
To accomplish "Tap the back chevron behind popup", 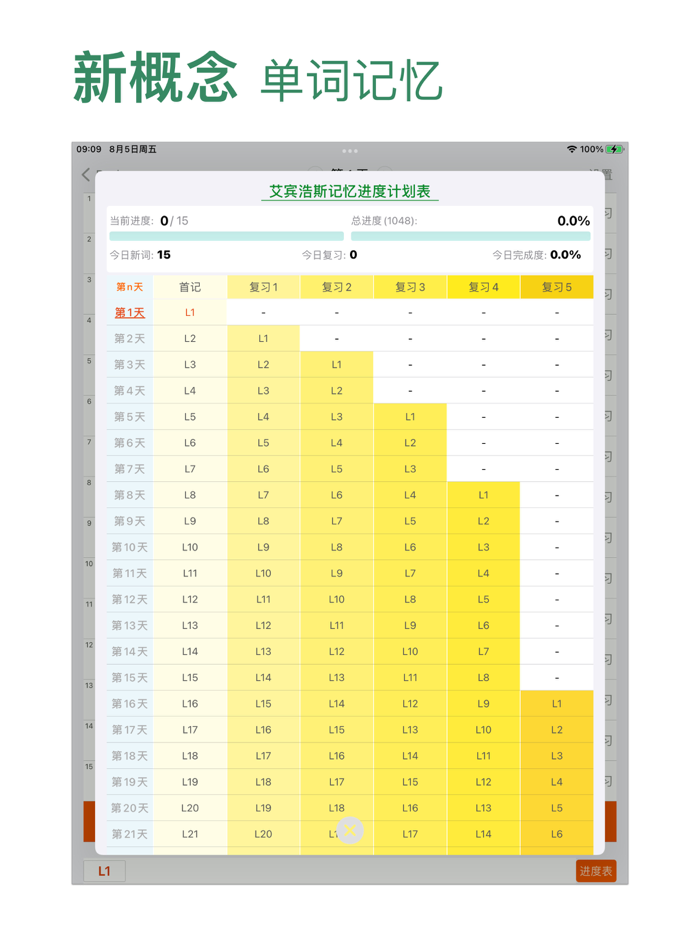I will (x=86, y=175).
